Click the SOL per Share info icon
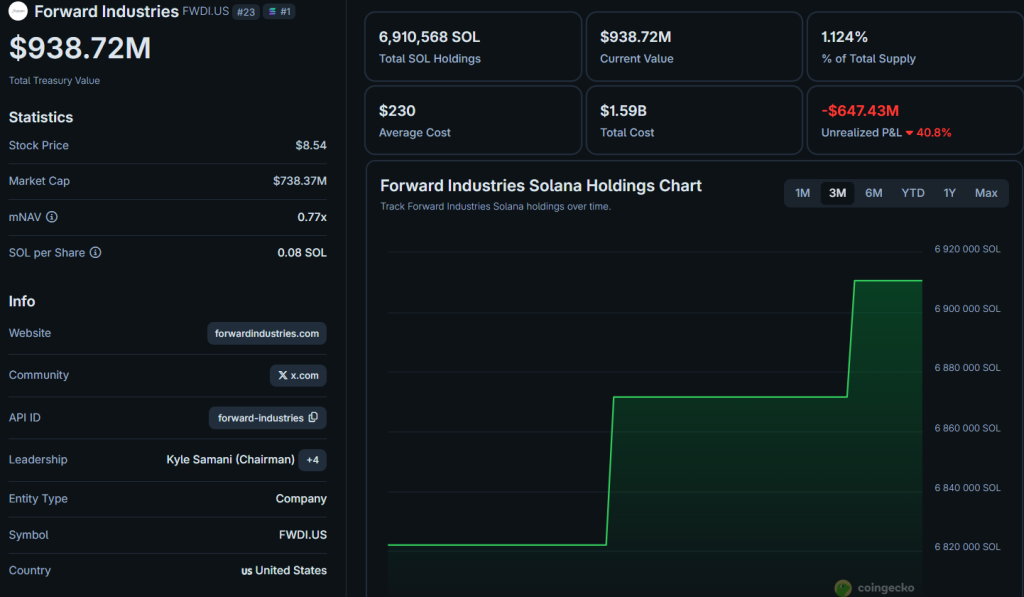This screenshot has height=597, width=1024. pos(96,253)
